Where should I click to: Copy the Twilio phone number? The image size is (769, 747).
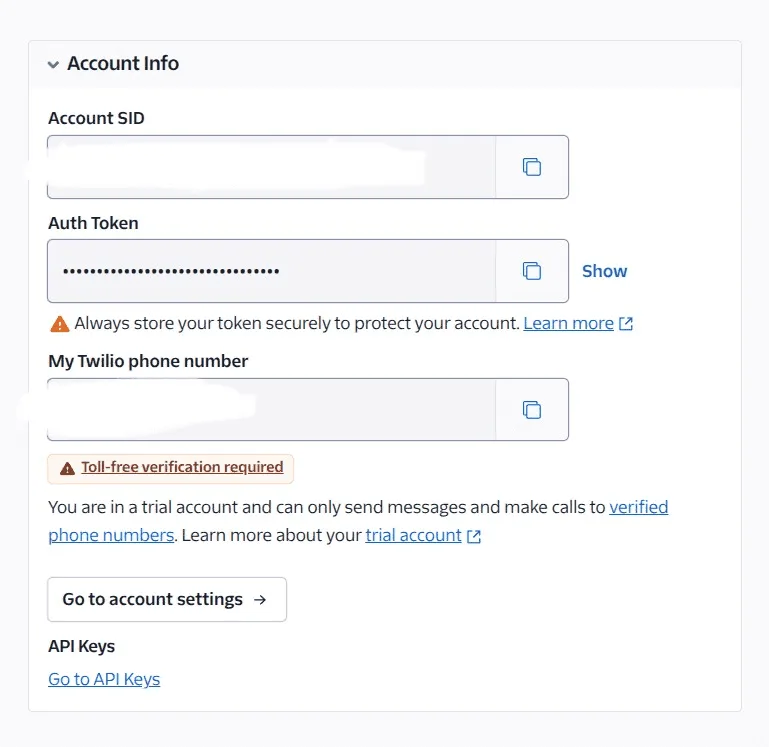click(532, 410)
